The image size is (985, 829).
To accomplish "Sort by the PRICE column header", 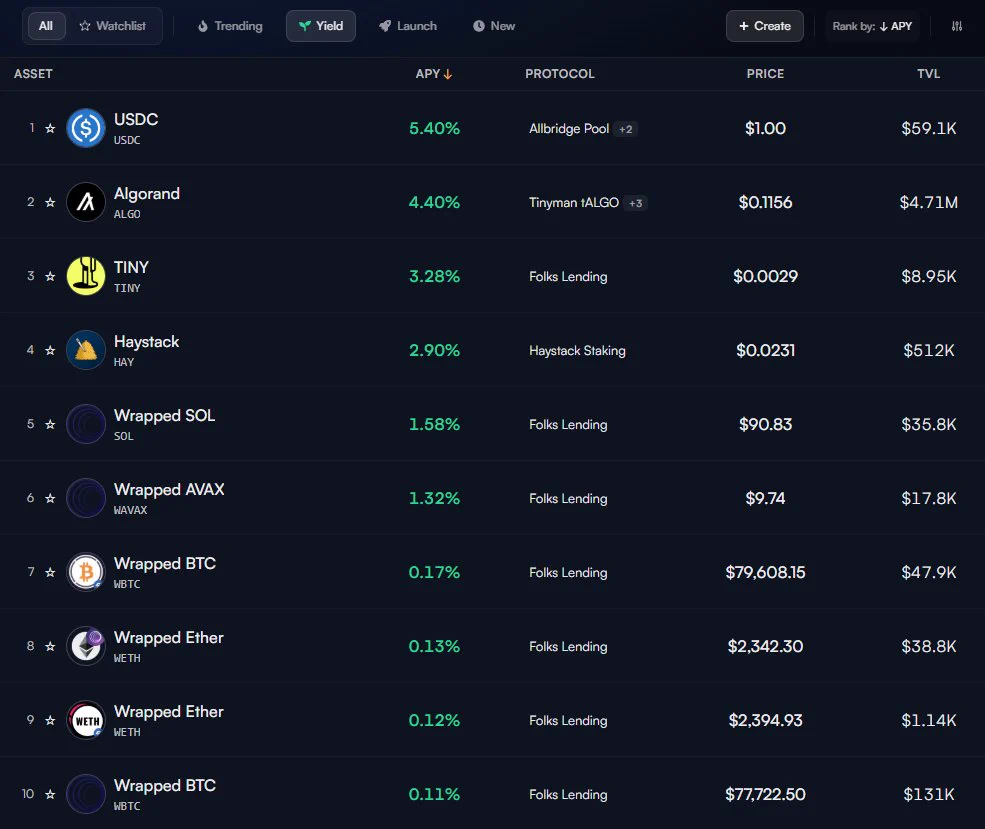I will click(765, 74).
